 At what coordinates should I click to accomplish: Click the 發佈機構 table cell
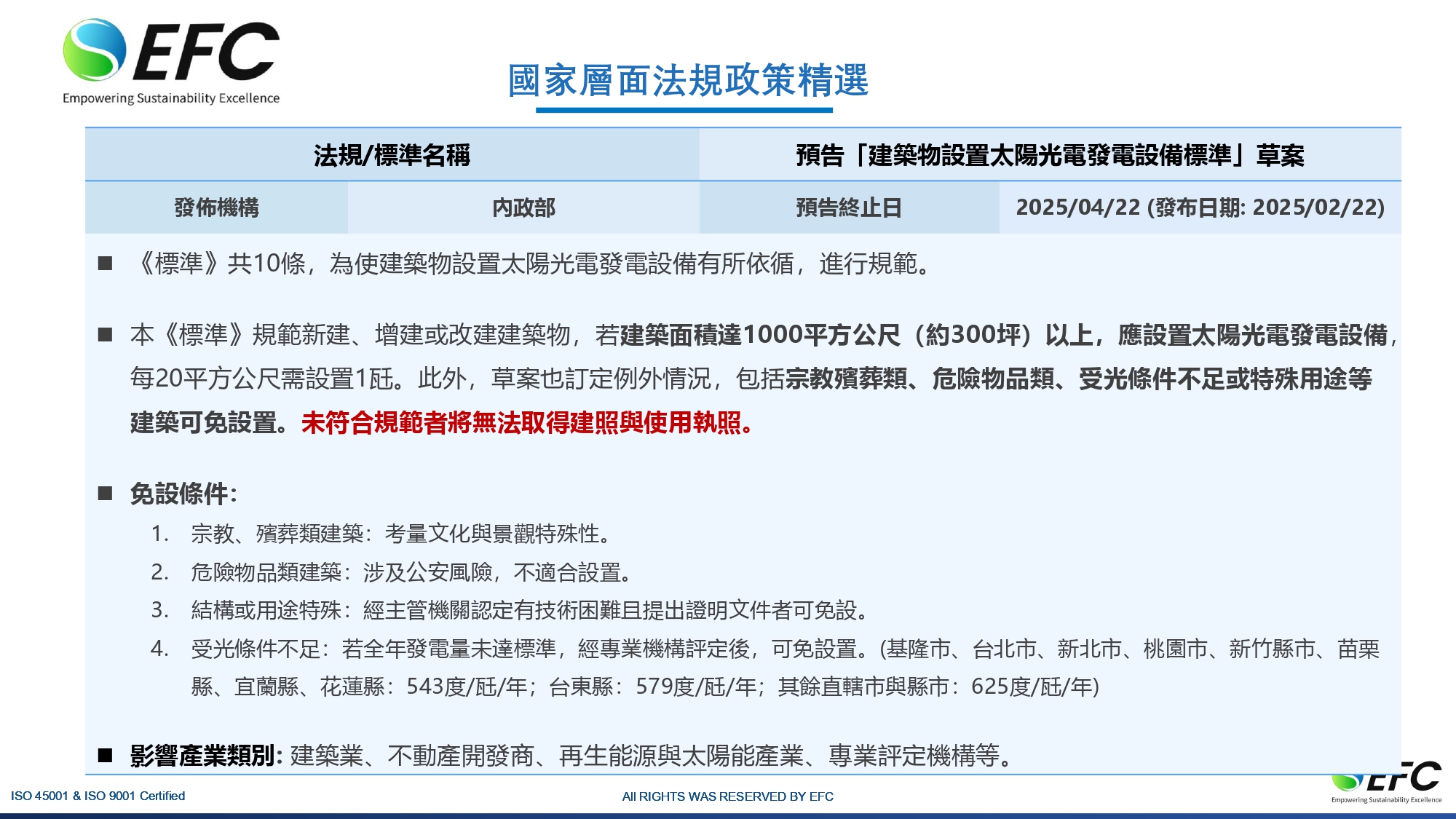(x=217, y=207)
